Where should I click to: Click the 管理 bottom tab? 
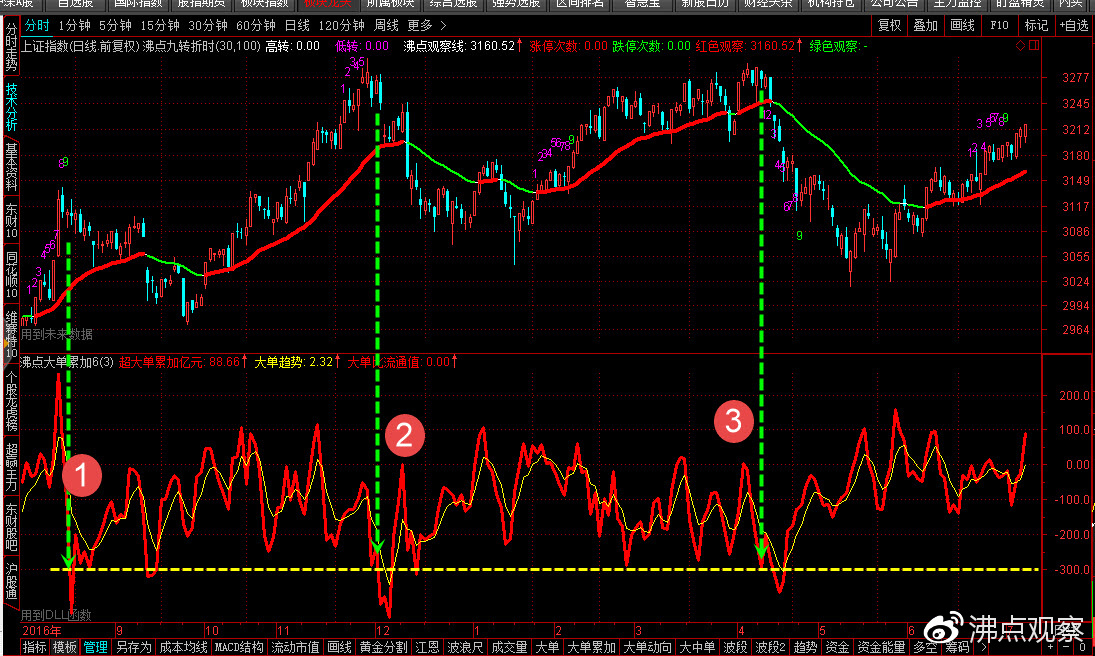tap(95, 648)
